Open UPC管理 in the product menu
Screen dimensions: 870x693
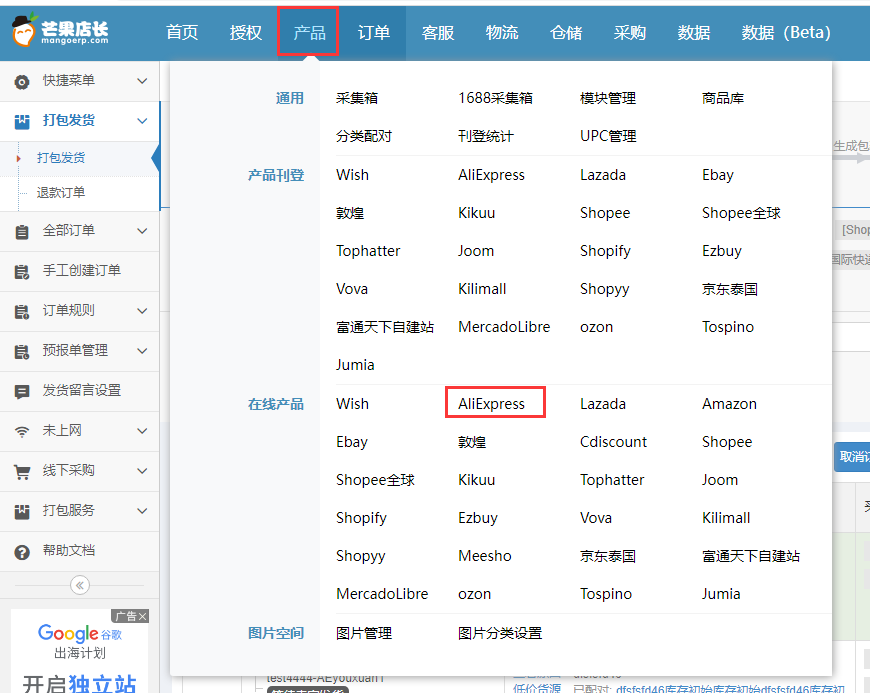[608, 136]
